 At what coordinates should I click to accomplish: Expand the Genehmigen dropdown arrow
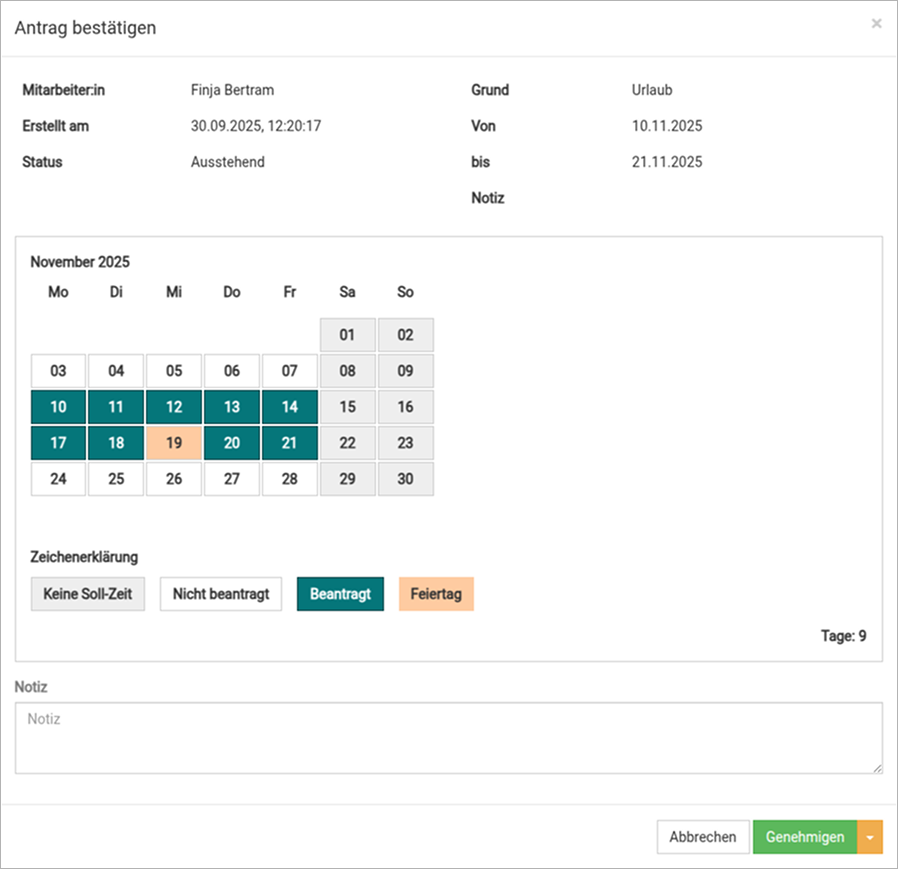870,837
